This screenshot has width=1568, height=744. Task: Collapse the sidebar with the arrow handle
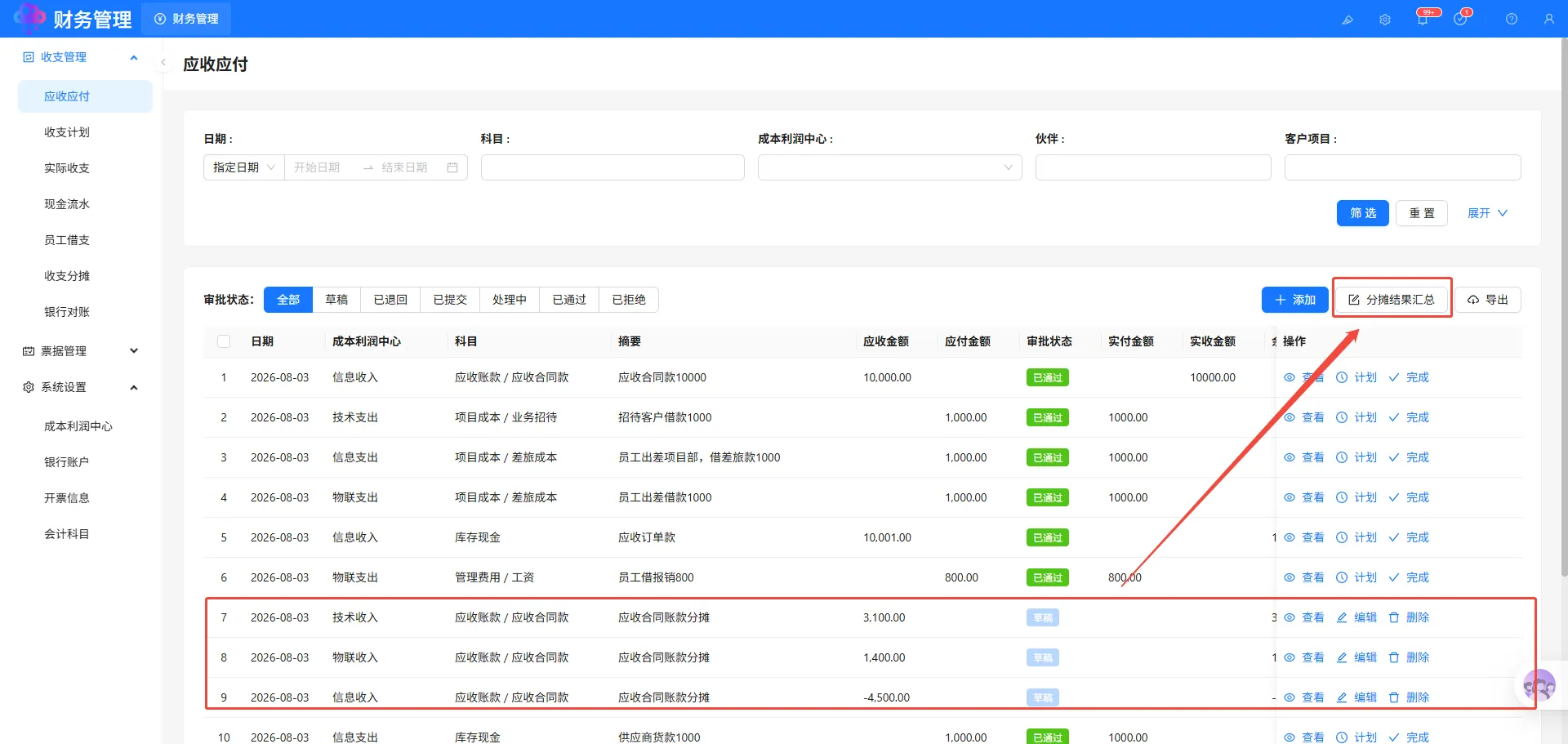(x=163, y=62)
